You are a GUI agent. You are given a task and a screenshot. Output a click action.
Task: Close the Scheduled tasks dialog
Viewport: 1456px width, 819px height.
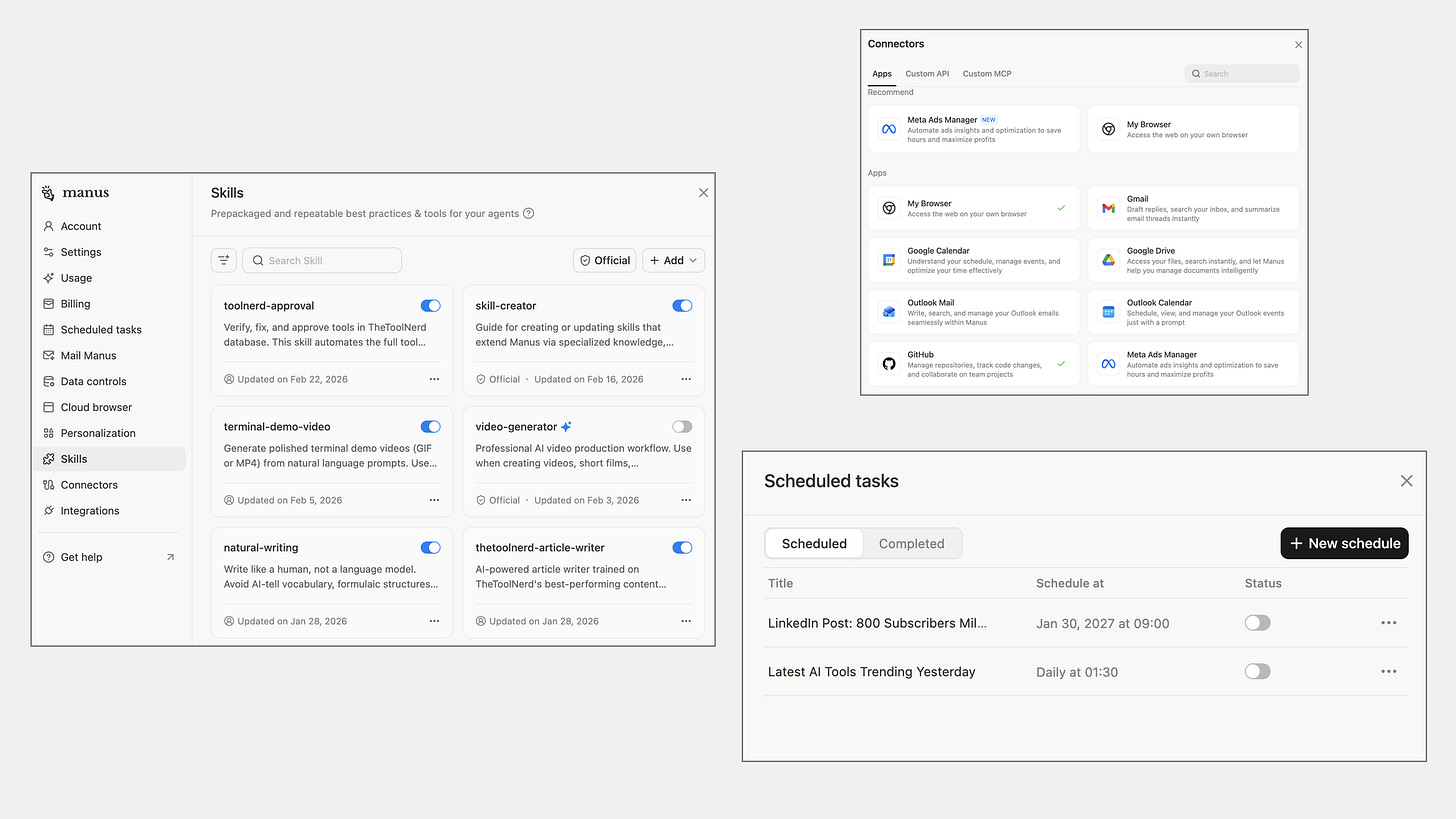point(1406,481)
